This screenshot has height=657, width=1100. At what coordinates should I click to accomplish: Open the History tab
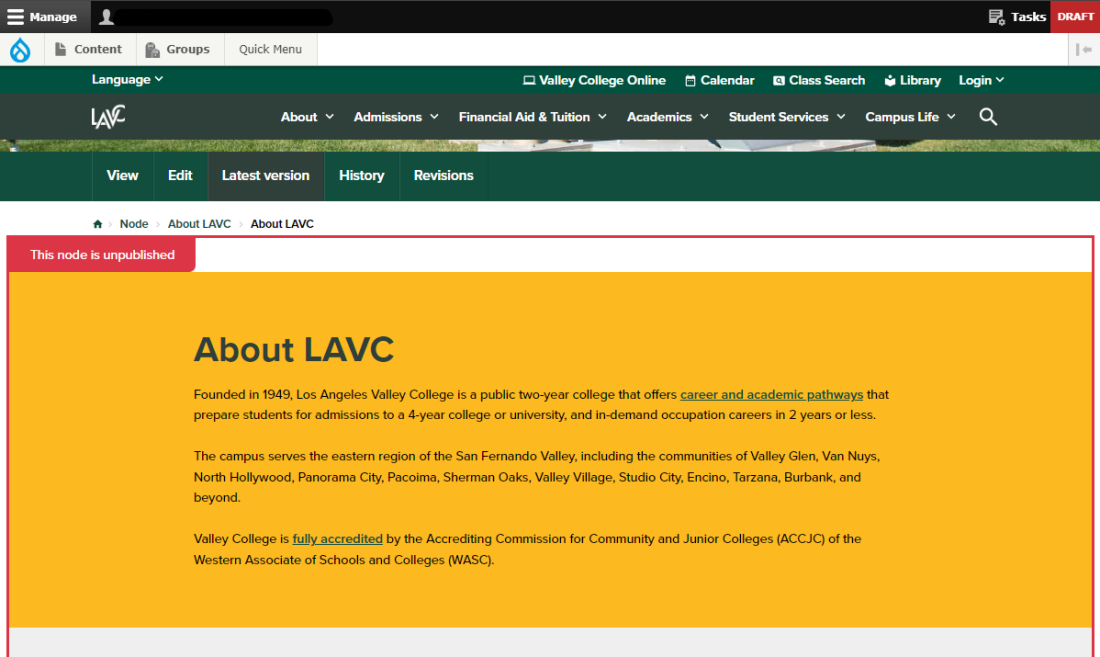point(361,175)
